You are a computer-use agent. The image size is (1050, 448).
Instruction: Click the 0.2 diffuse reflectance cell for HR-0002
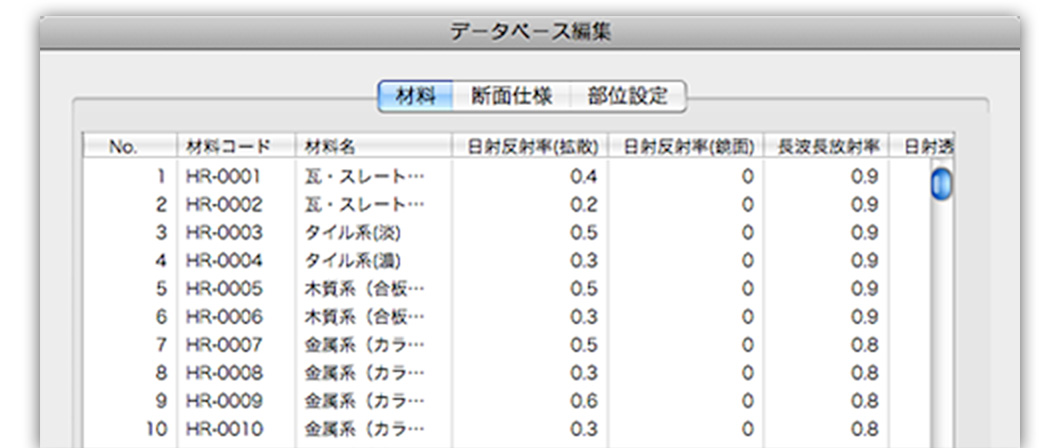[x=585, y=205]
